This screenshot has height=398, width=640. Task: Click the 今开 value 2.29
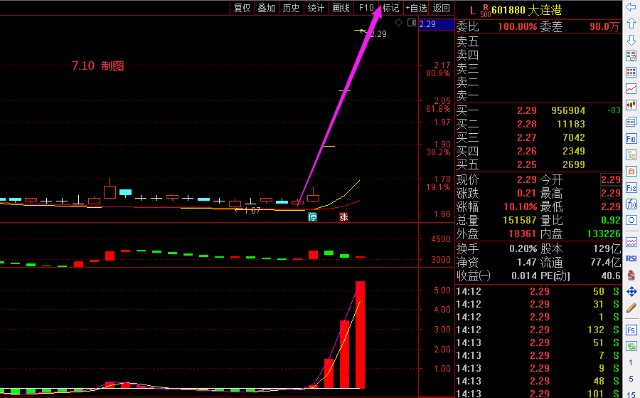[x=611, y=180]
